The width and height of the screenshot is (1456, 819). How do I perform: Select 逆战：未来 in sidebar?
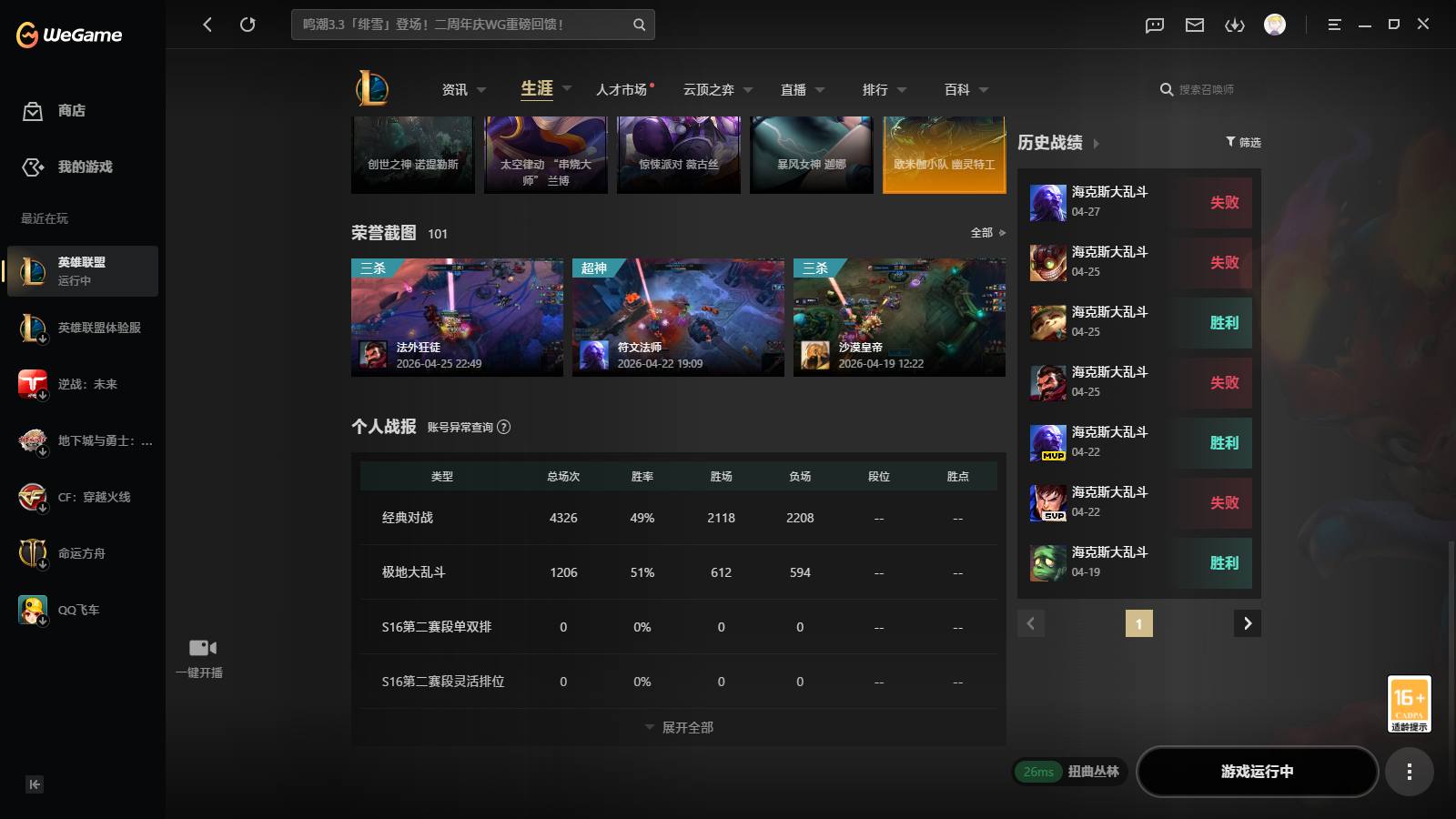tap(83, 384)
